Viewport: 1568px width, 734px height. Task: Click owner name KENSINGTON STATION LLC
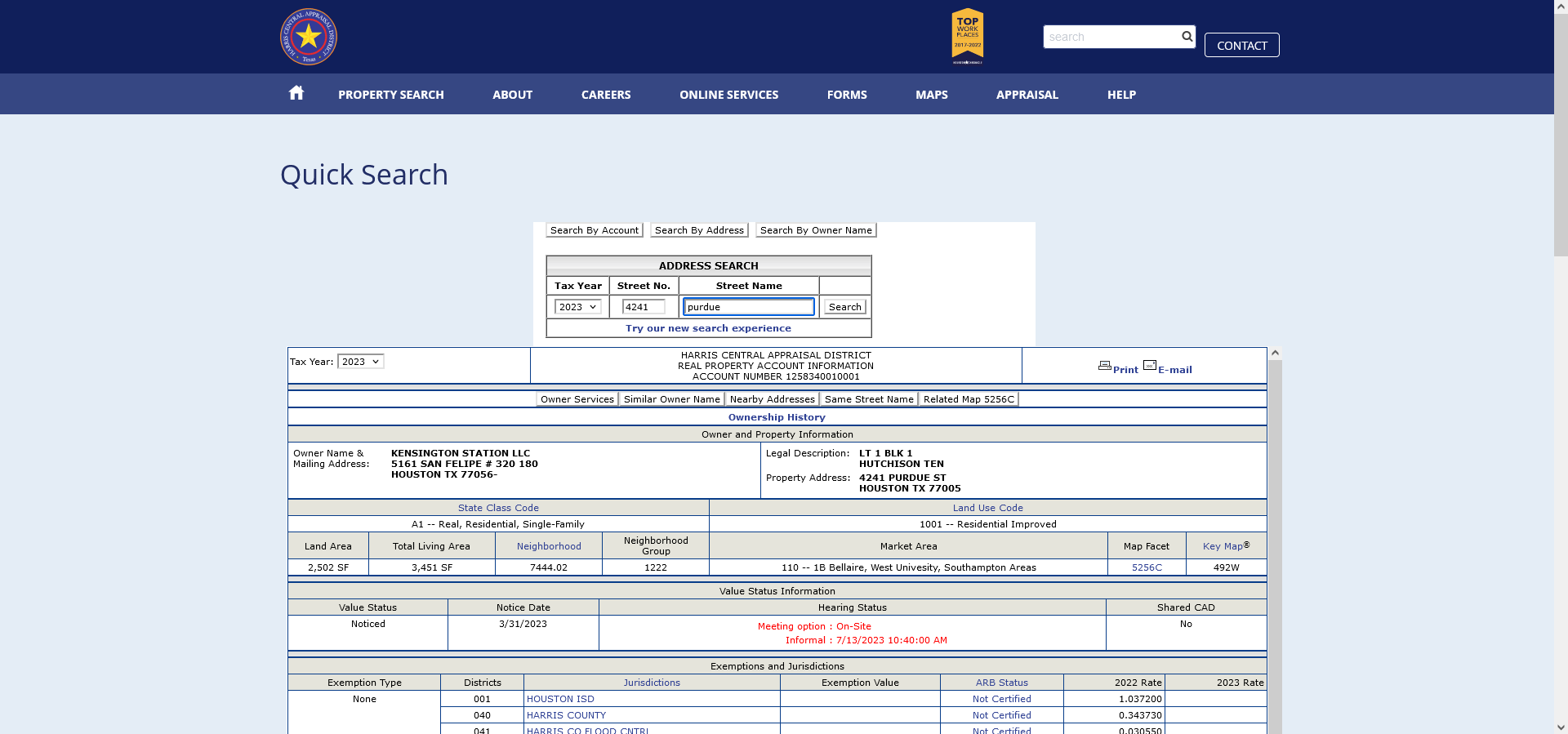pyautogui.click(x=461, y=453)
